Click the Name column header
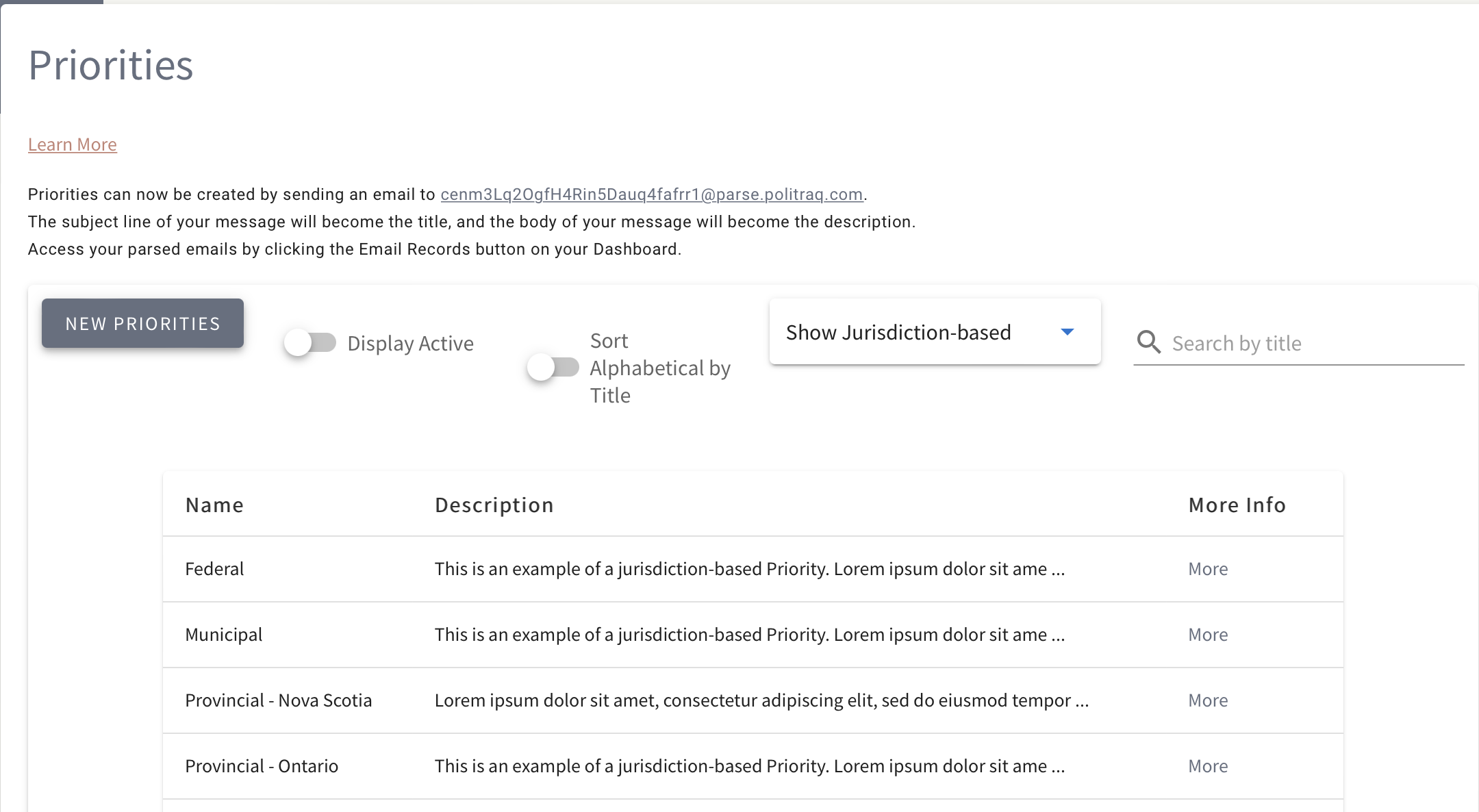1479x812 pixels. click(x=214, y=505)
